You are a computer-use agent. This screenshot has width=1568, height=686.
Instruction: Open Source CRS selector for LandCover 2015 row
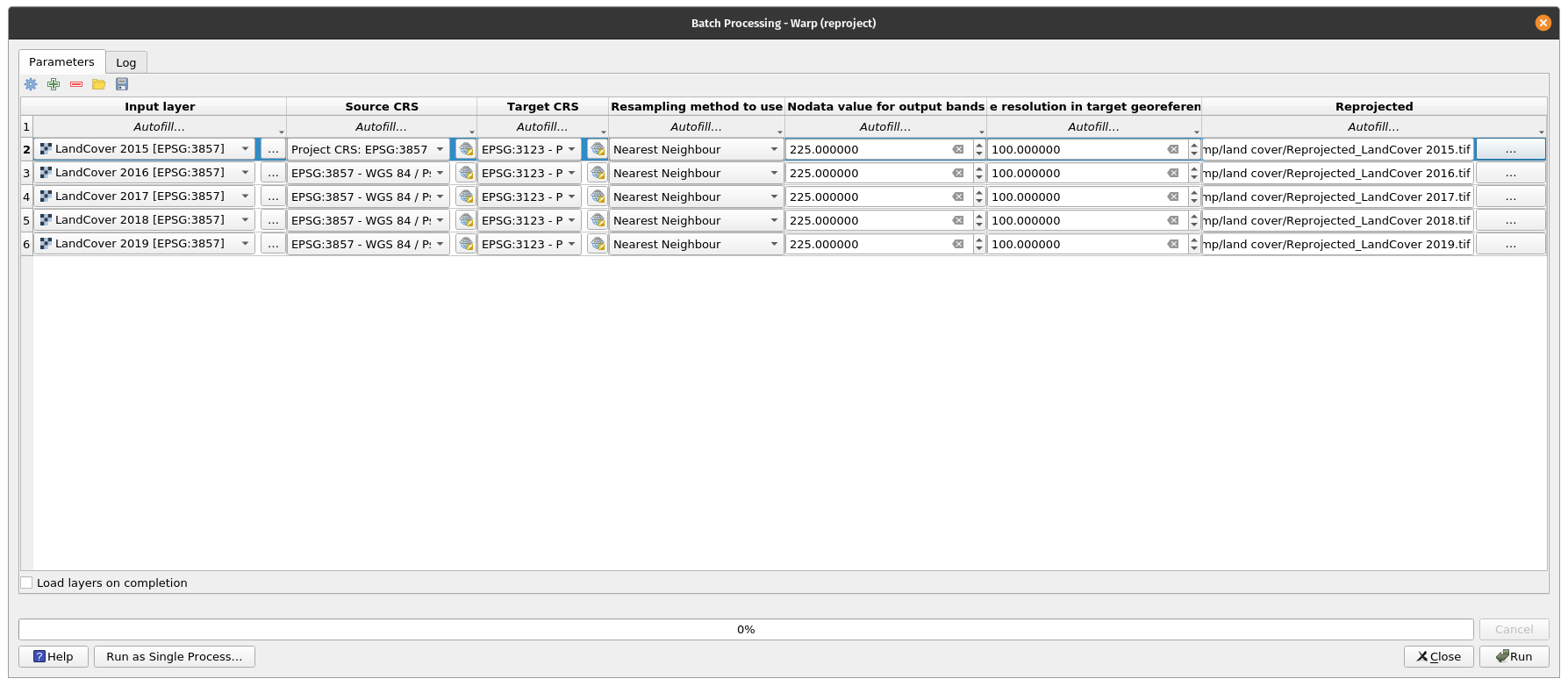tap(466, 149)
